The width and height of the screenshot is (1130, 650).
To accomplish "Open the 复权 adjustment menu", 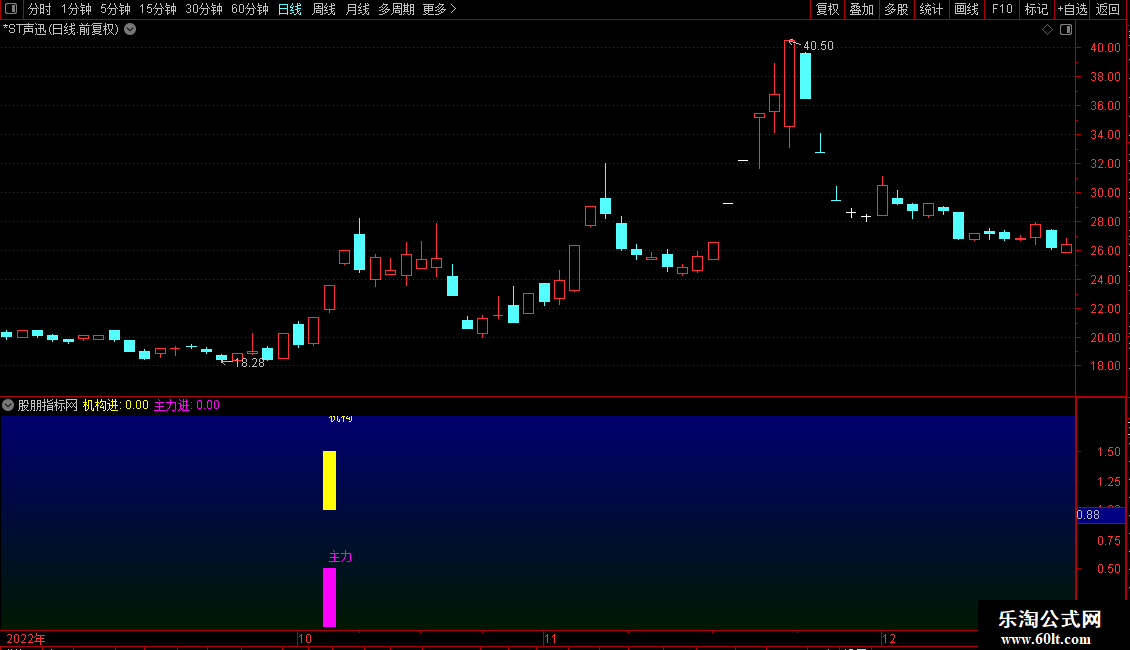I will click(827, 9).
